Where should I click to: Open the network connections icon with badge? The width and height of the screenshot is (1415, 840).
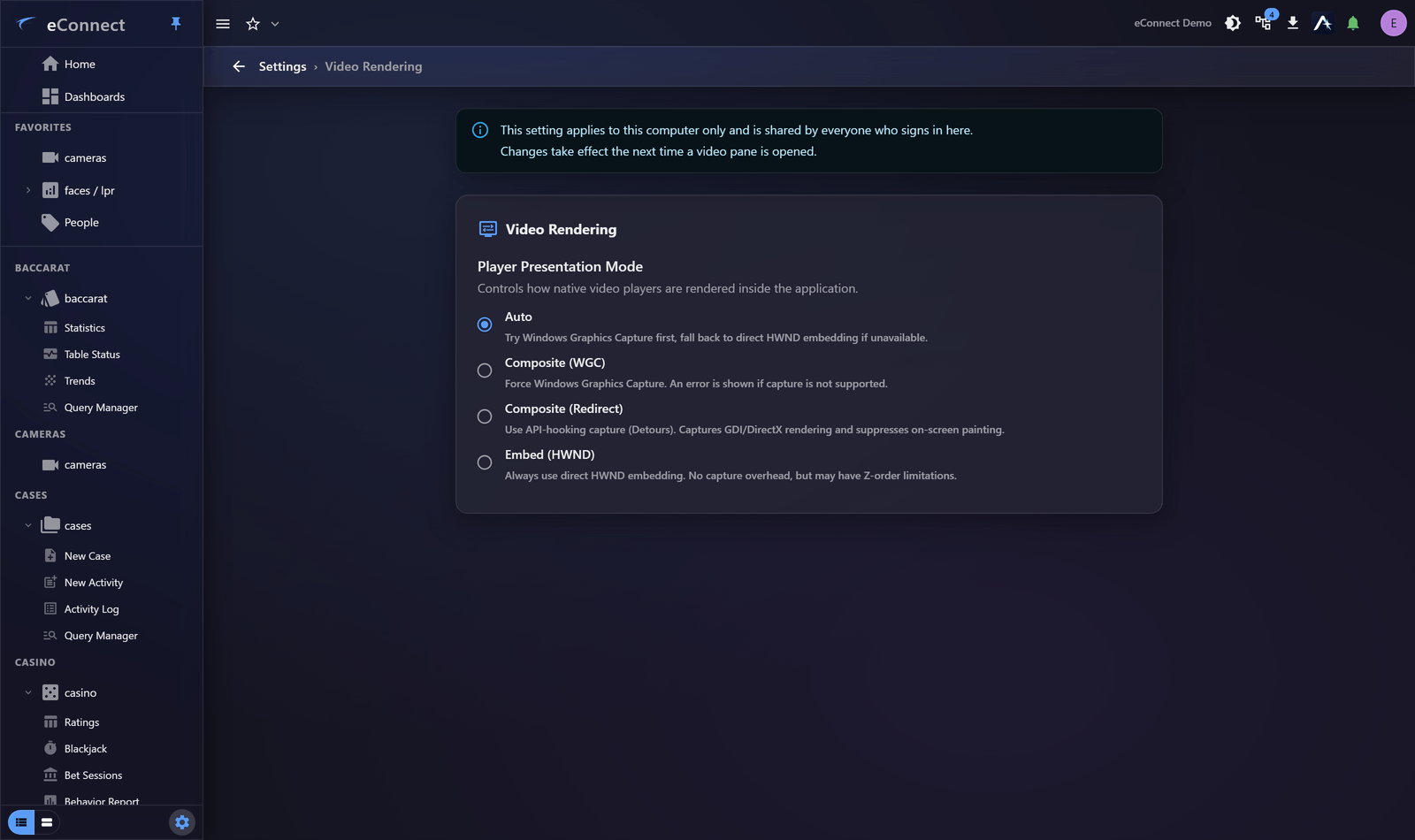click(1264, 22)
